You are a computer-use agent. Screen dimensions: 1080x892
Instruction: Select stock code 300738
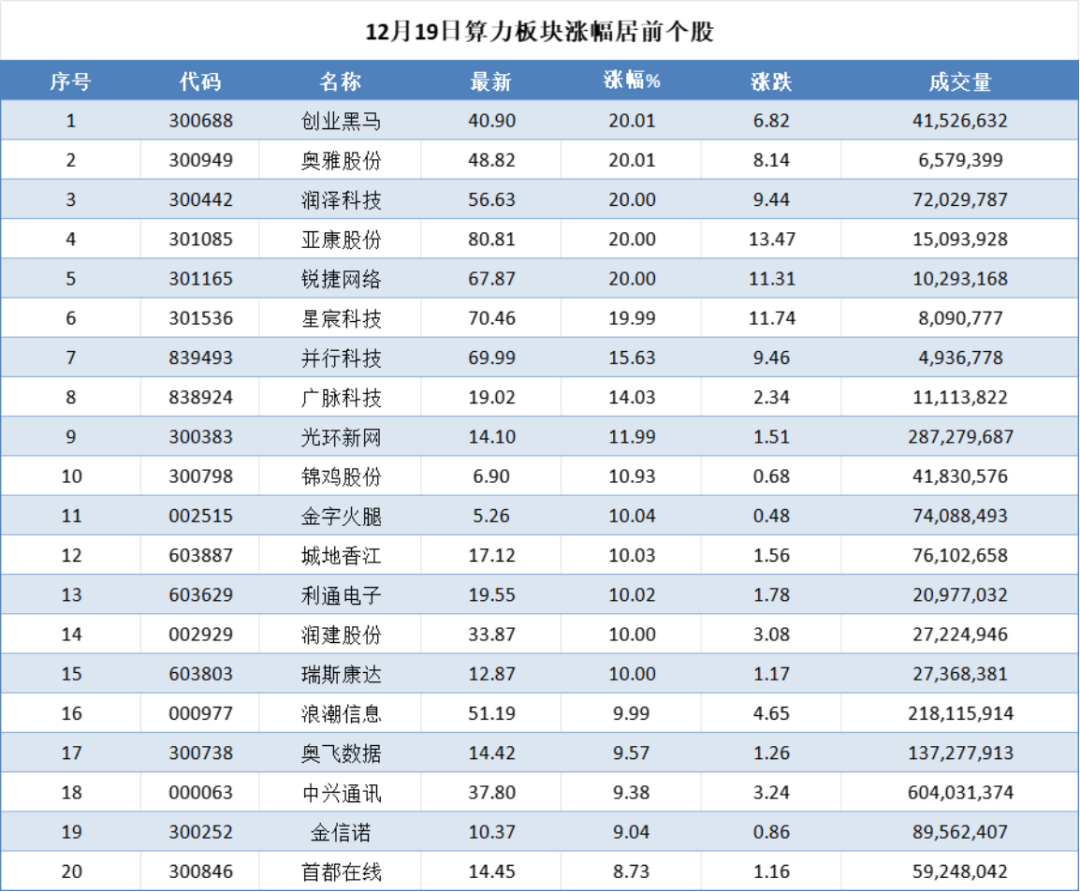click(200, 753)
